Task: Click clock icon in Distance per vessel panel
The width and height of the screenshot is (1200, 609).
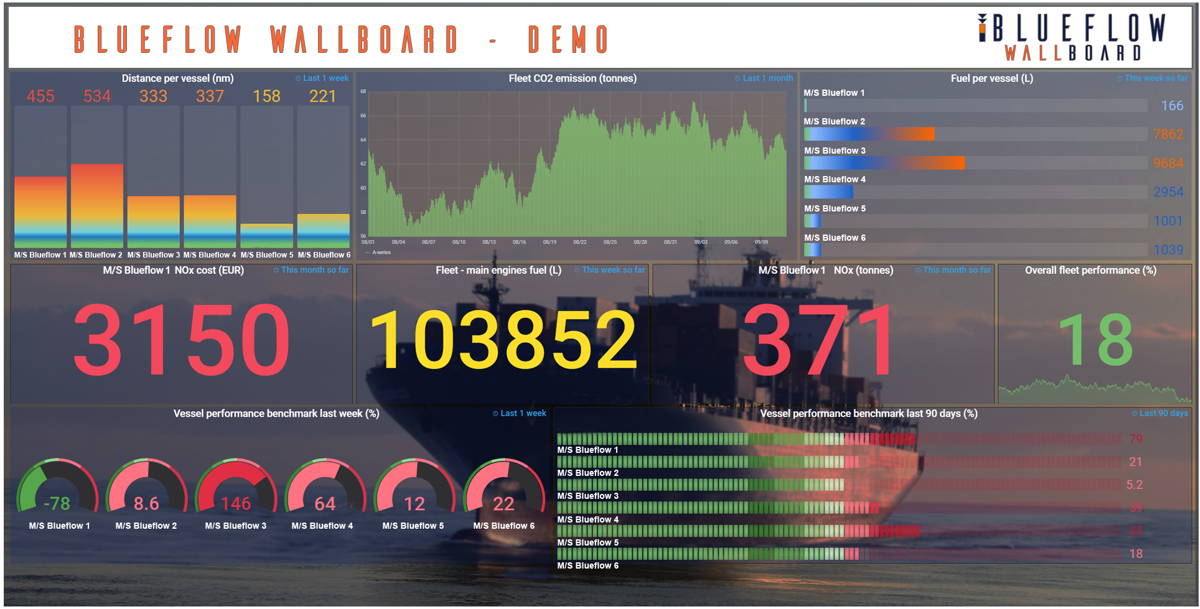Action: click(x=298, y=78)
